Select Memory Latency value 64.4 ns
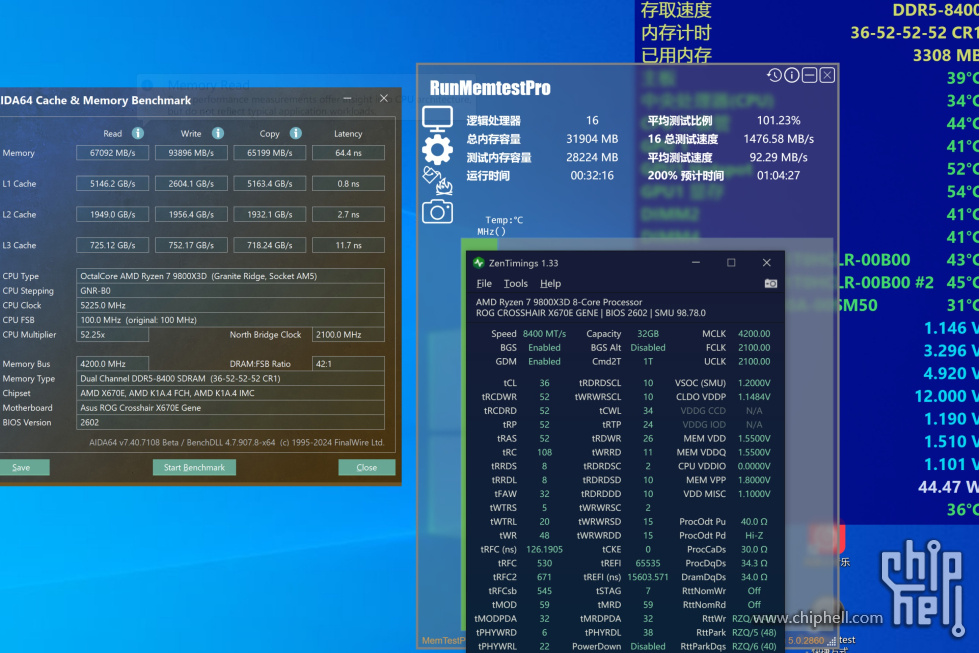This screenshot has width=979, height=653. [x=348, y=153]
